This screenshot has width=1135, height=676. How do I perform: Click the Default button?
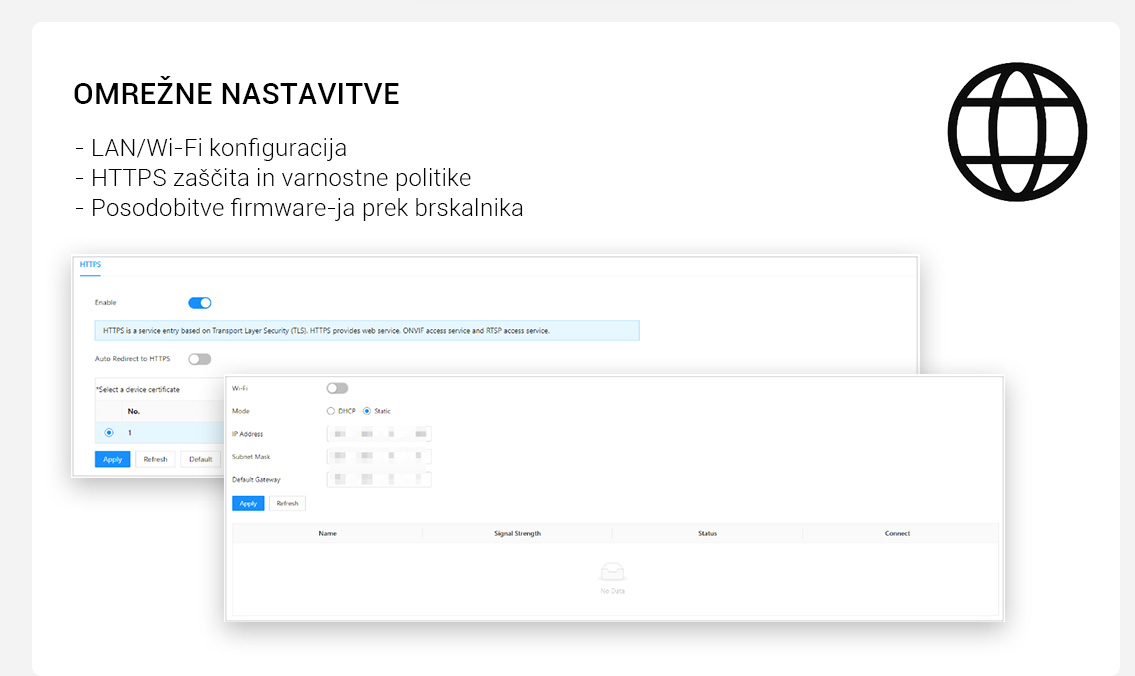click(x=201, y=459)
